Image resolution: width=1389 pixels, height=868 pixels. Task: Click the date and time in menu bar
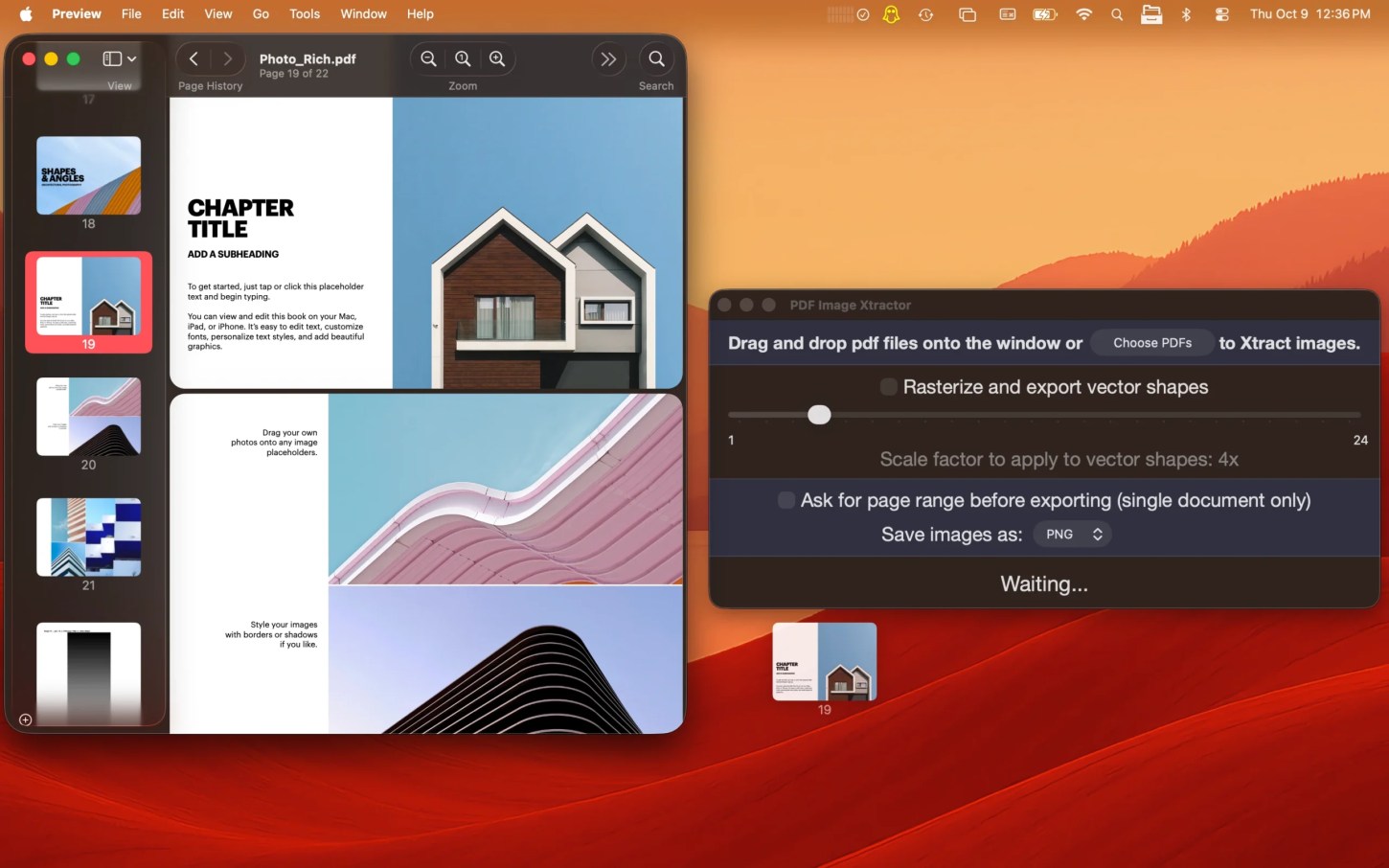coord(1309,13)
